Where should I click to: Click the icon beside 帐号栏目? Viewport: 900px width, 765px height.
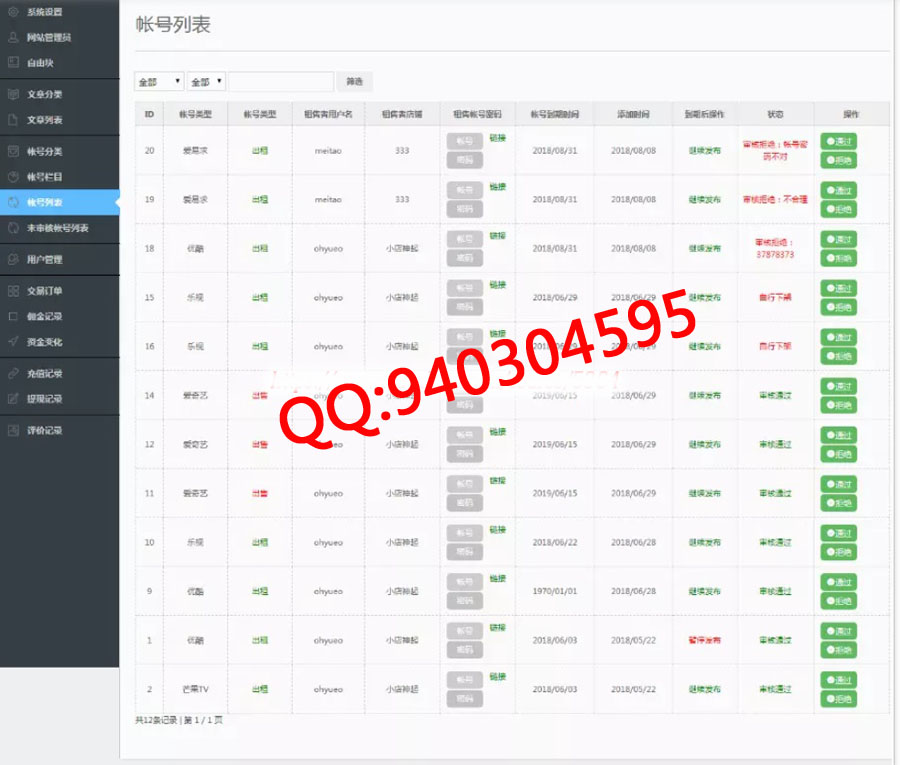click(13, 177)
